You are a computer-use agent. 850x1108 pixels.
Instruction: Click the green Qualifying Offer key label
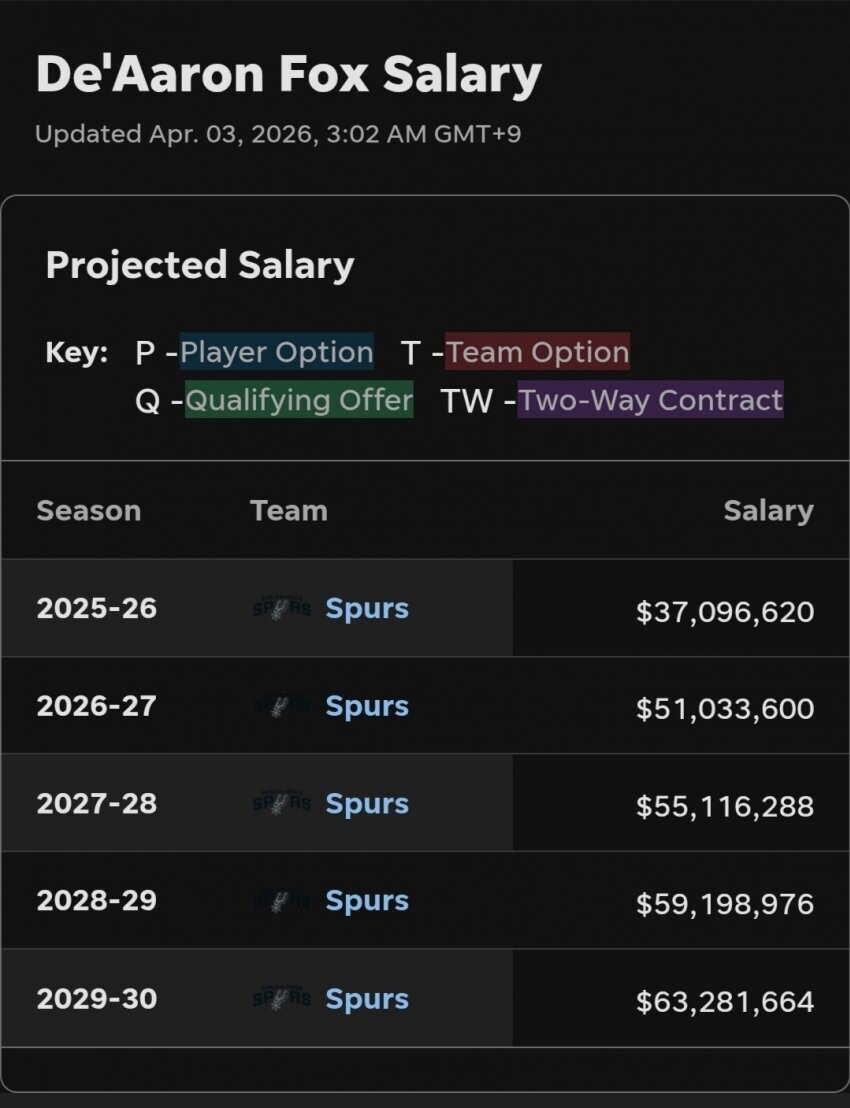pos(299,400)
